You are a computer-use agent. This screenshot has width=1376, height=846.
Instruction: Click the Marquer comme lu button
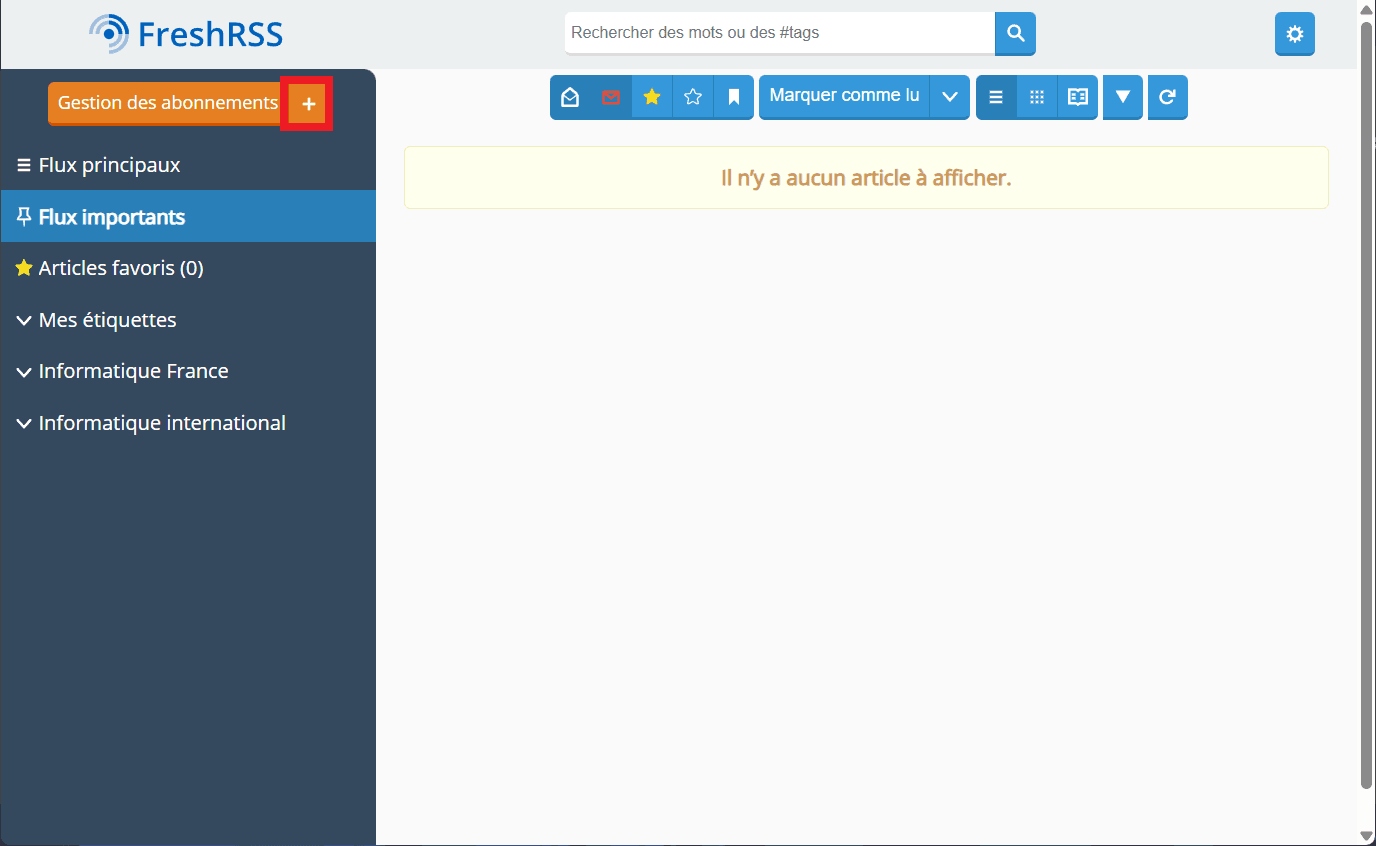pos(844,97)
